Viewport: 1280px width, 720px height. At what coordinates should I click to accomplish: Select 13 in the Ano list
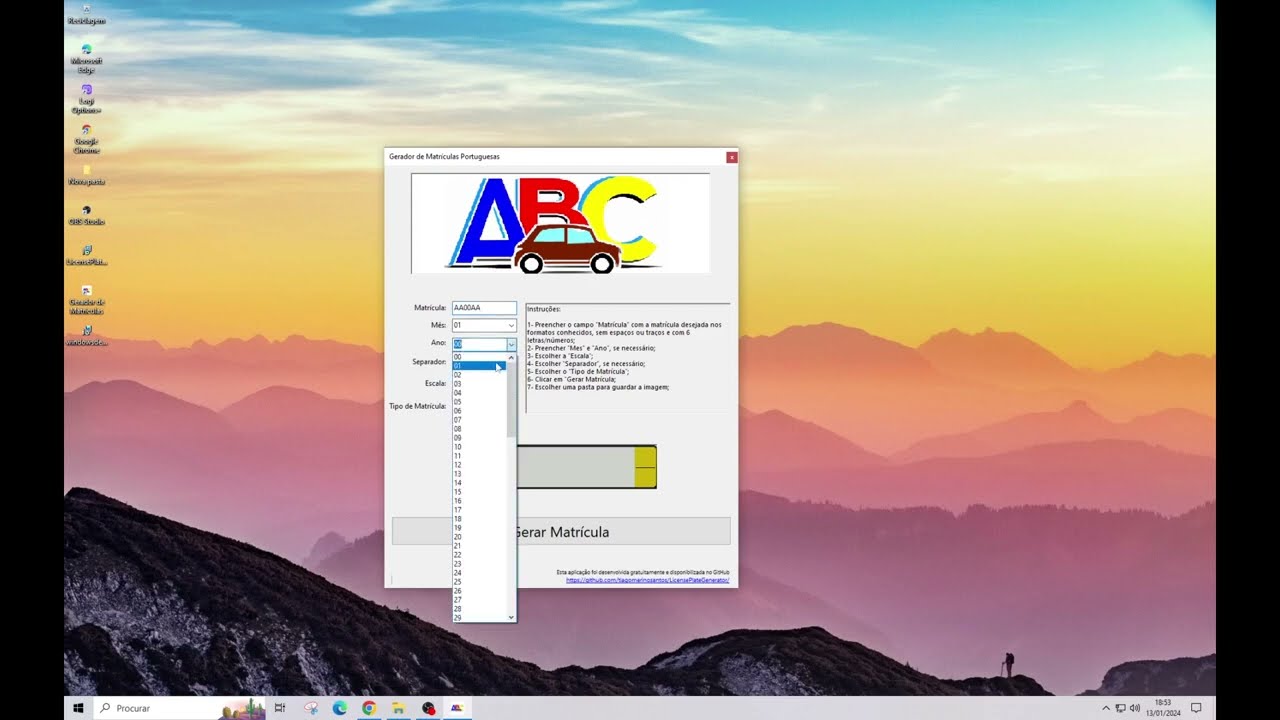(480, 474)
